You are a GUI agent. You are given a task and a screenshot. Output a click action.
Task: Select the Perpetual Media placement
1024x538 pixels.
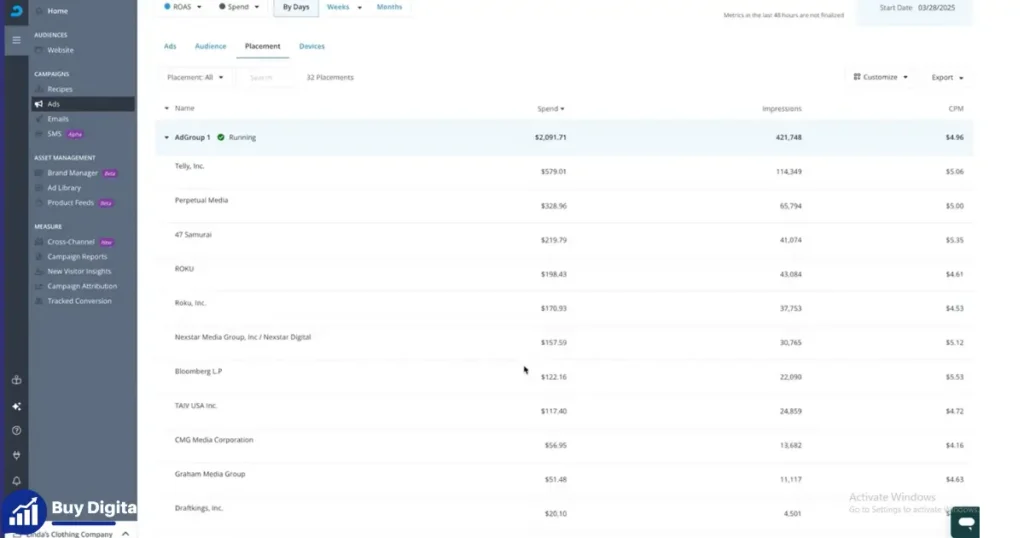click(x=201, y=200)
